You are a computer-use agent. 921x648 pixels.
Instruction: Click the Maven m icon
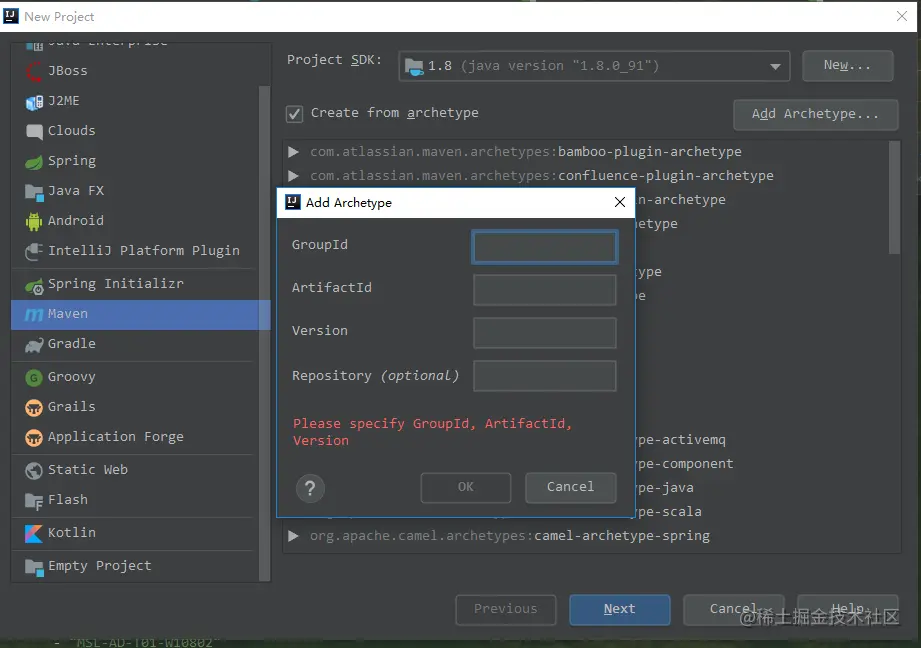point(34,315)
